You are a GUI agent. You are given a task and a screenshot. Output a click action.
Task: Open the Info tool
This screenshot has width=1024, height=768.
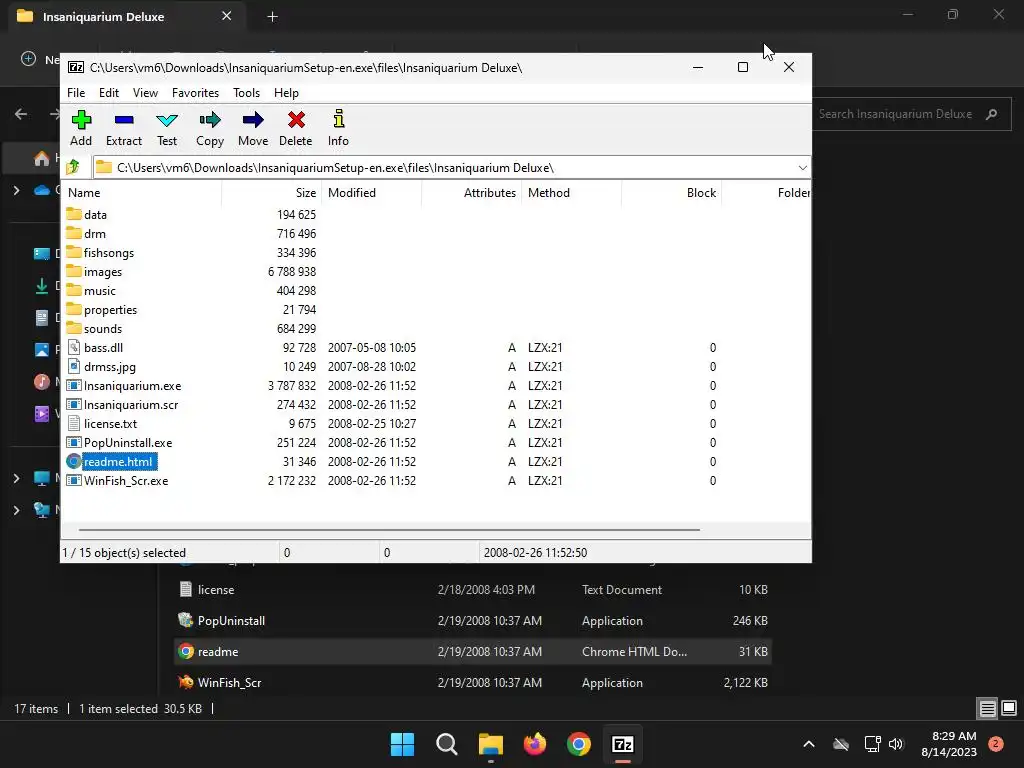coord(338,128)
